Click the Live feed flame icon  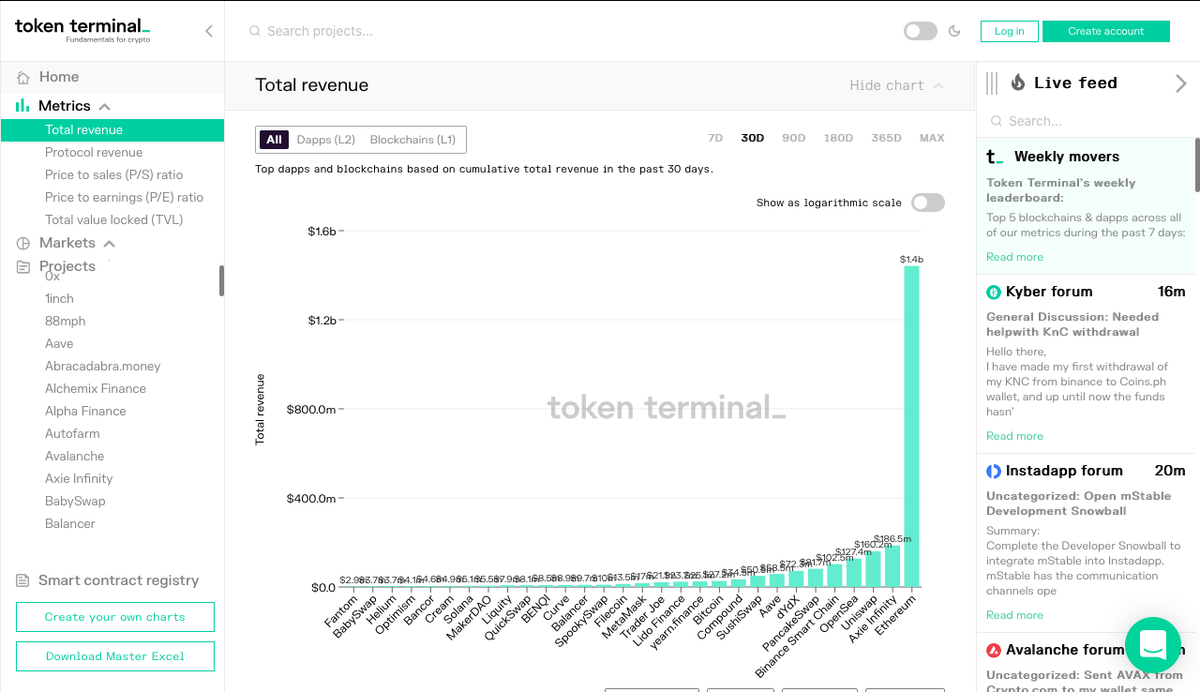[x=1018, y=83]
